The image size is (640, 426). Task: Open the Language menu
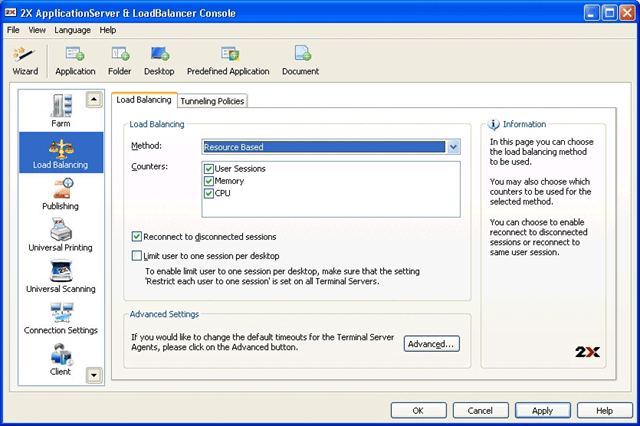coord(72,30)
